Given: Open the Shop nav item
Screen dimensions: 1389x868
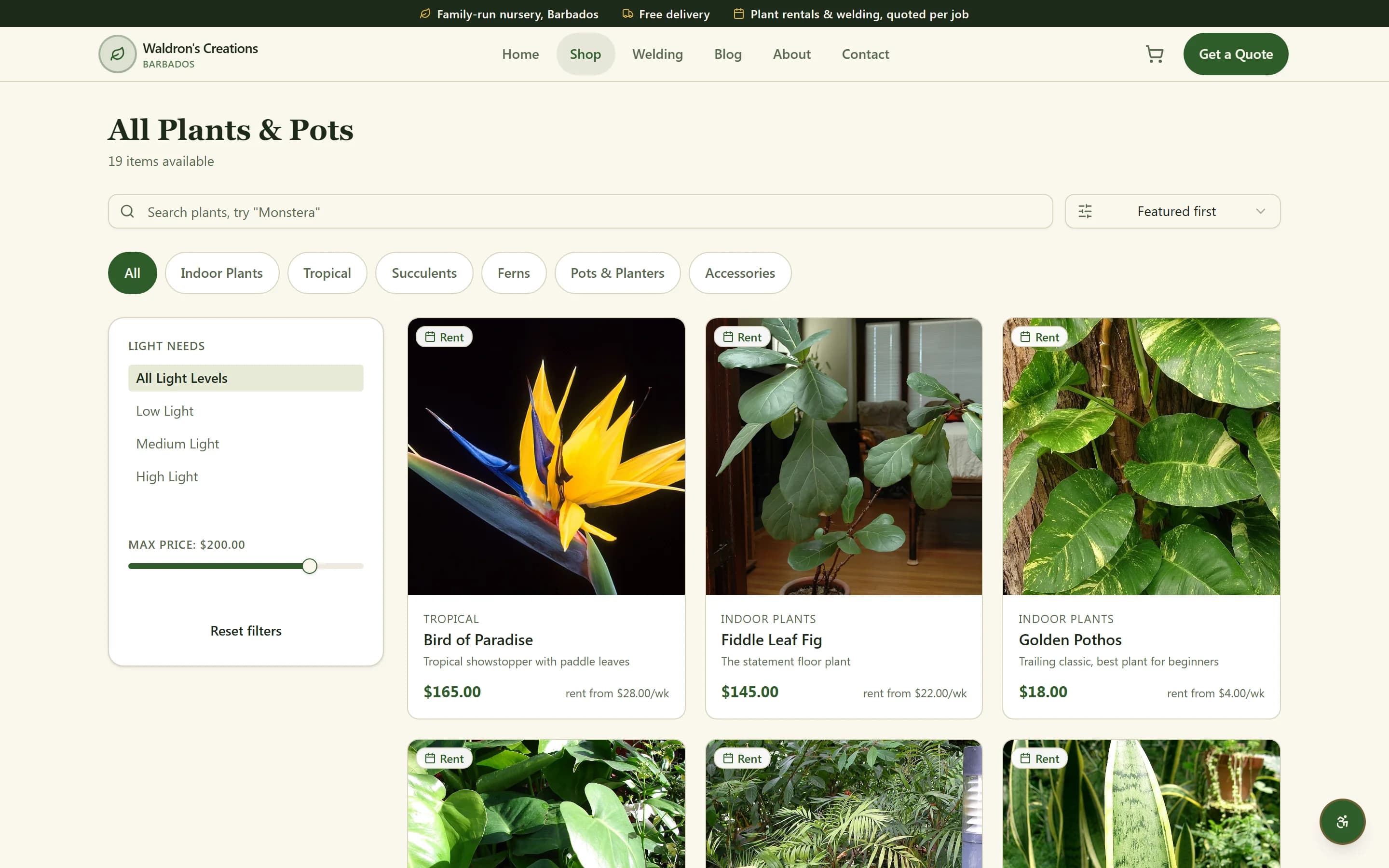Looking at the screenshot, I should pos(586,54).
